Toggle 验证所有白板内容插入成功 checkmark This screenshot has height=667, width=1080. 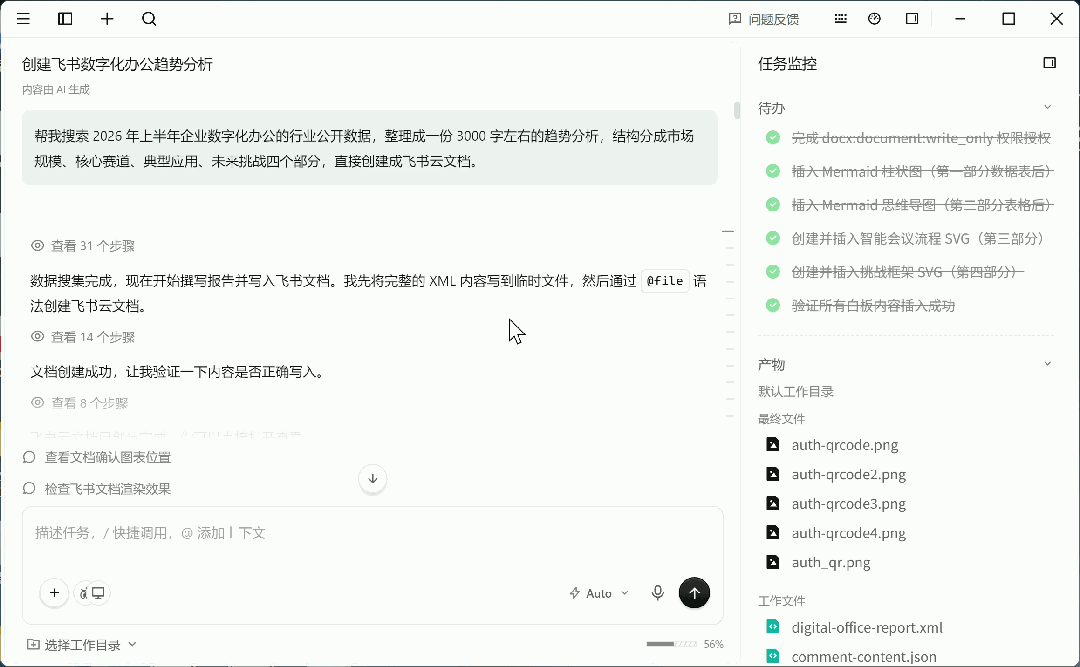click(773, 305)
